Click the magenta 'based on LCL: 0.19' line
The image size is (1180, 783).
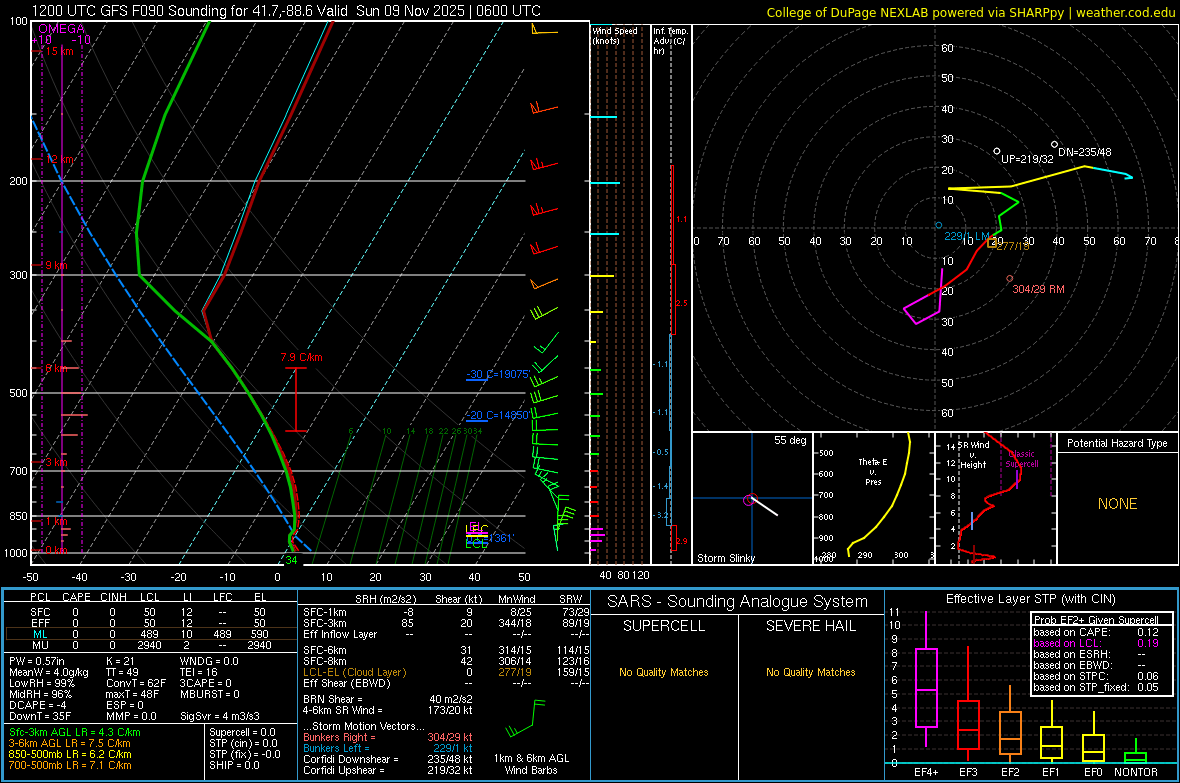tap(1096, 643)
